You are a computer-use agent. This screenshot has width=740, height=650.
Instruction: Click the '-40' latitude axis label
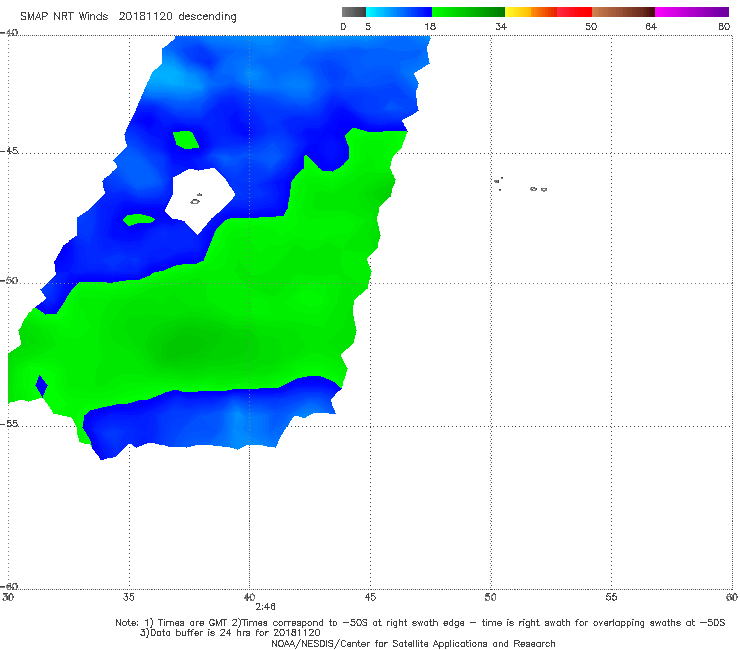click(9, 32)
